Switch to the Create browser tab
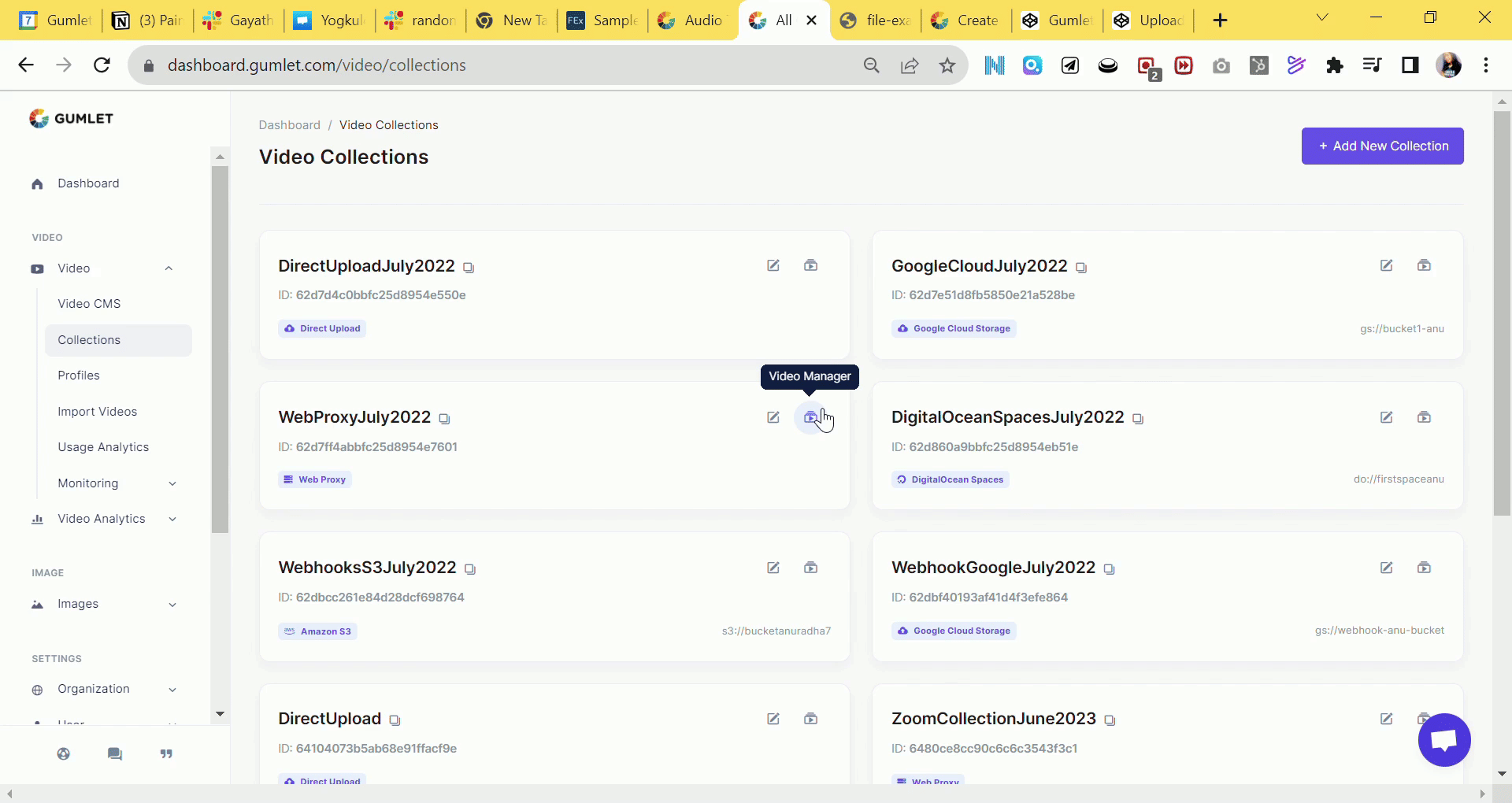This screenshot has width=1512, height=803. [x=965, y=20]
